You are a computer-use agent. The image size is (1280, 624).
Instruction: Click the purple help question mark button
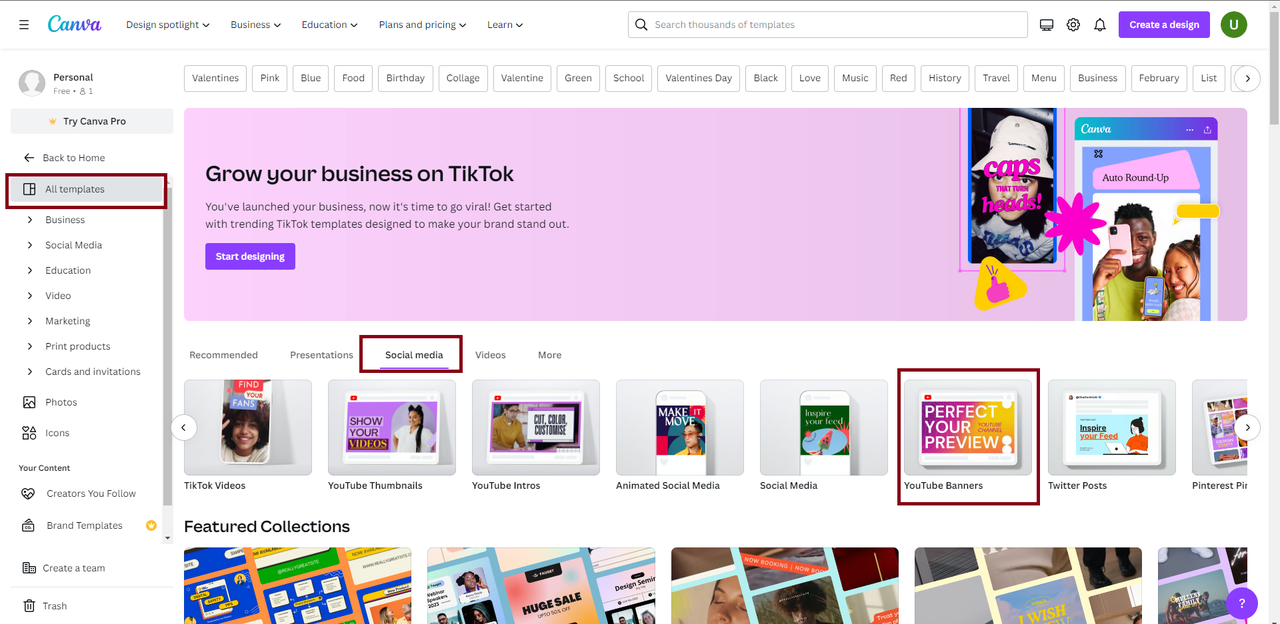click(1241, 603)
